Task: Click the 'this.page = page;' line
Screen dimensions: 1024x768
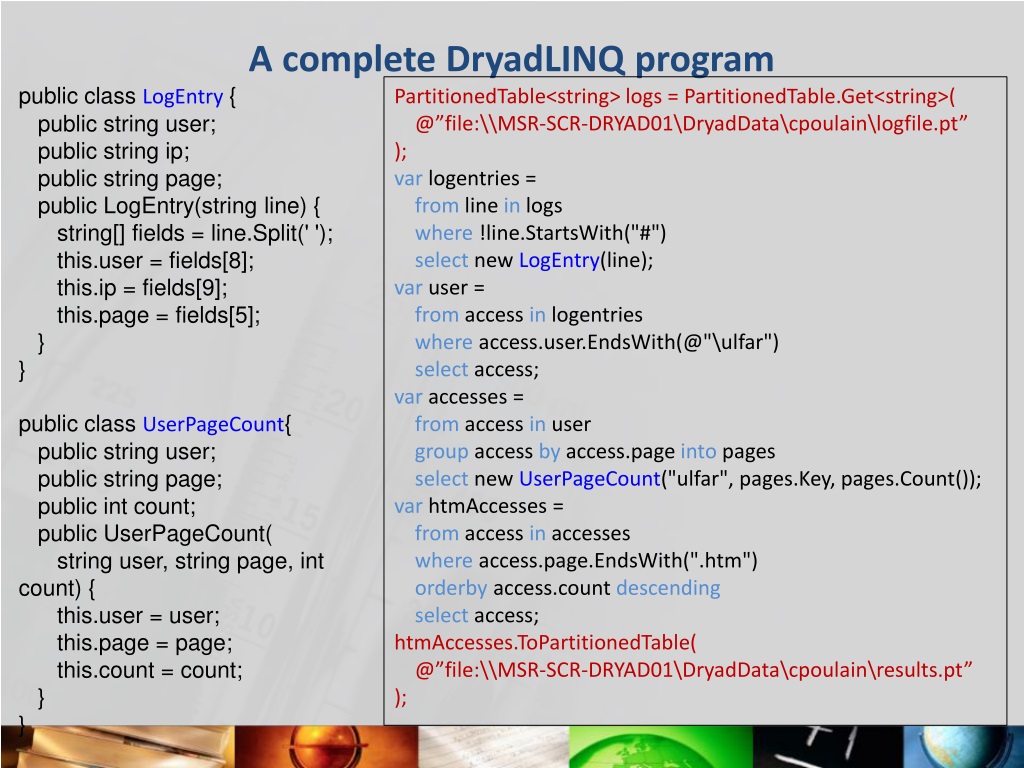Action: [x=144, y=643]
